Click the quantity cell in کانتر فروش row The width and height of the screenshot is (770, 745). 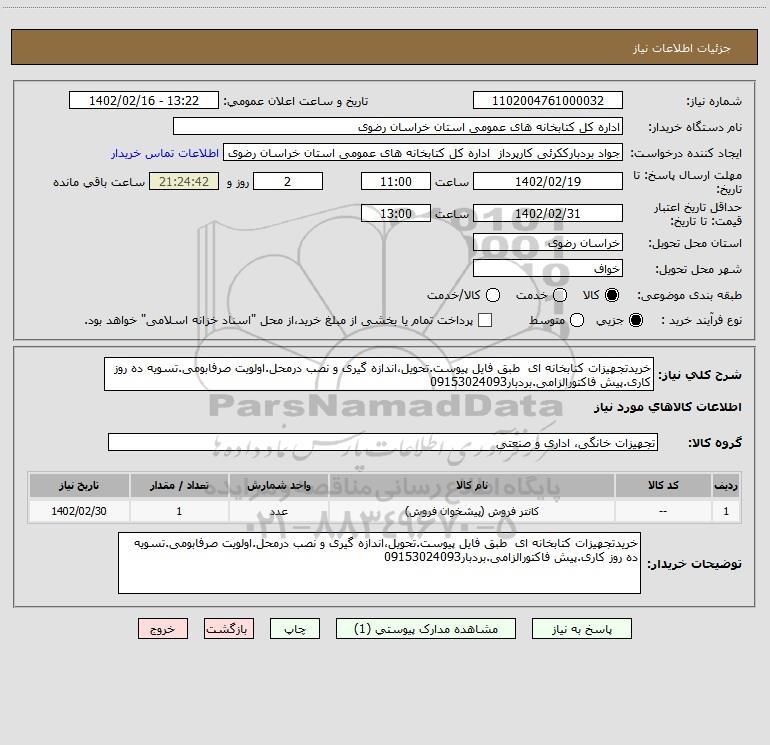[x=179, y=511]
